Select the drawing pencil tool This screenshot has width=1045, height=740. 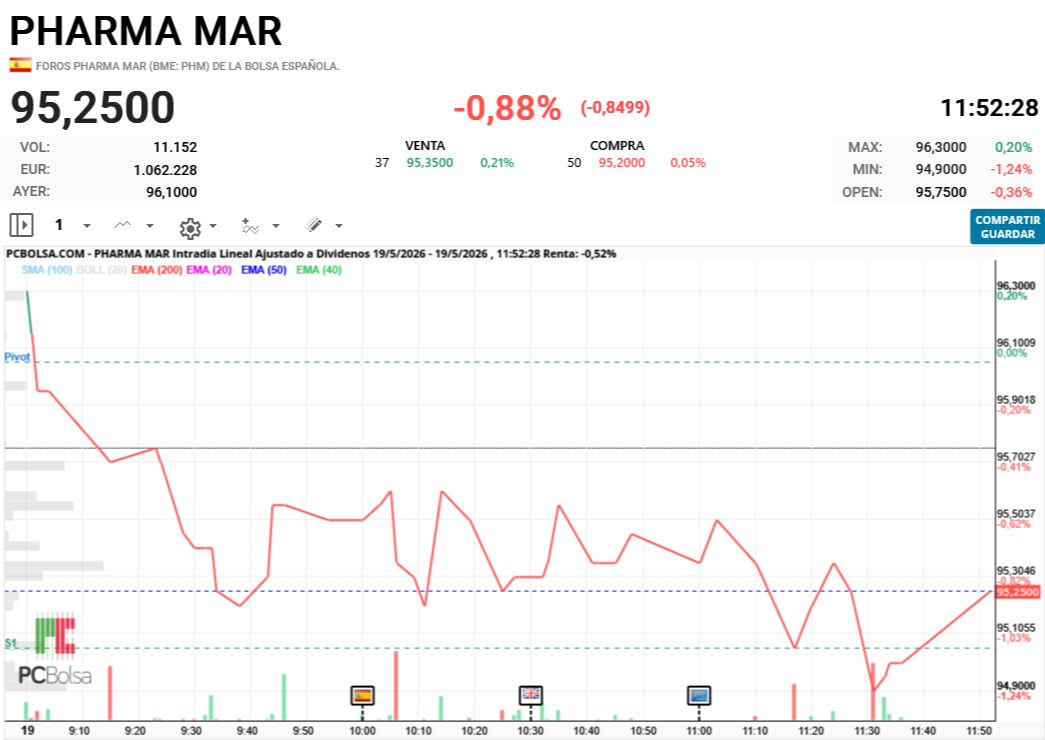pyautogui.click(x=314, y=225)
